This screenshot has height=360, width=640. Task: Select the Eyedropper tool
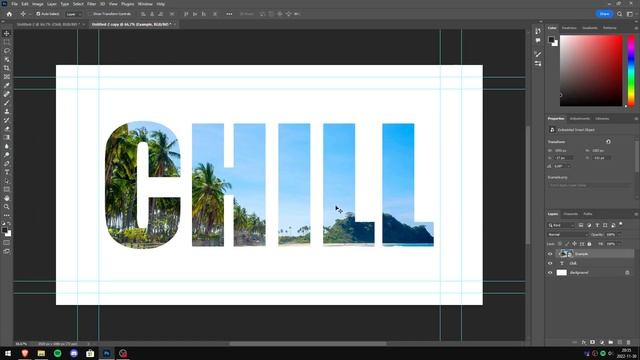point(7,85)
